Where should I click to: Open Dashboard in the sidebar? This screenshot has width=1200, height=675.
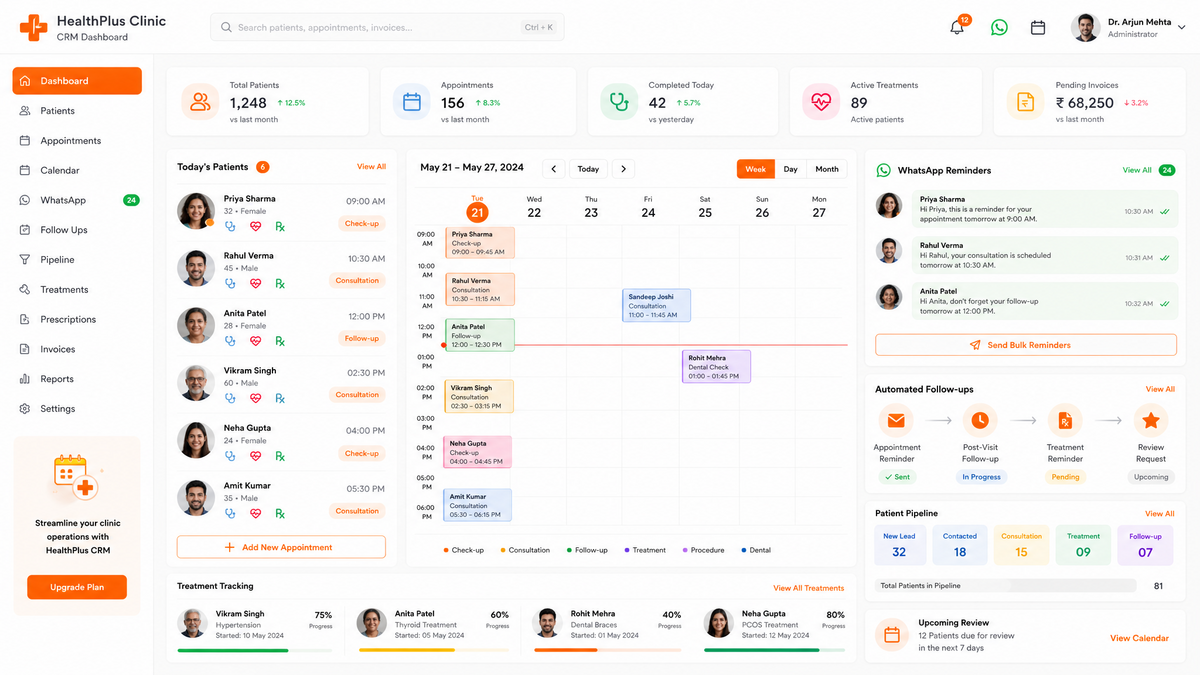click(77, 81)
